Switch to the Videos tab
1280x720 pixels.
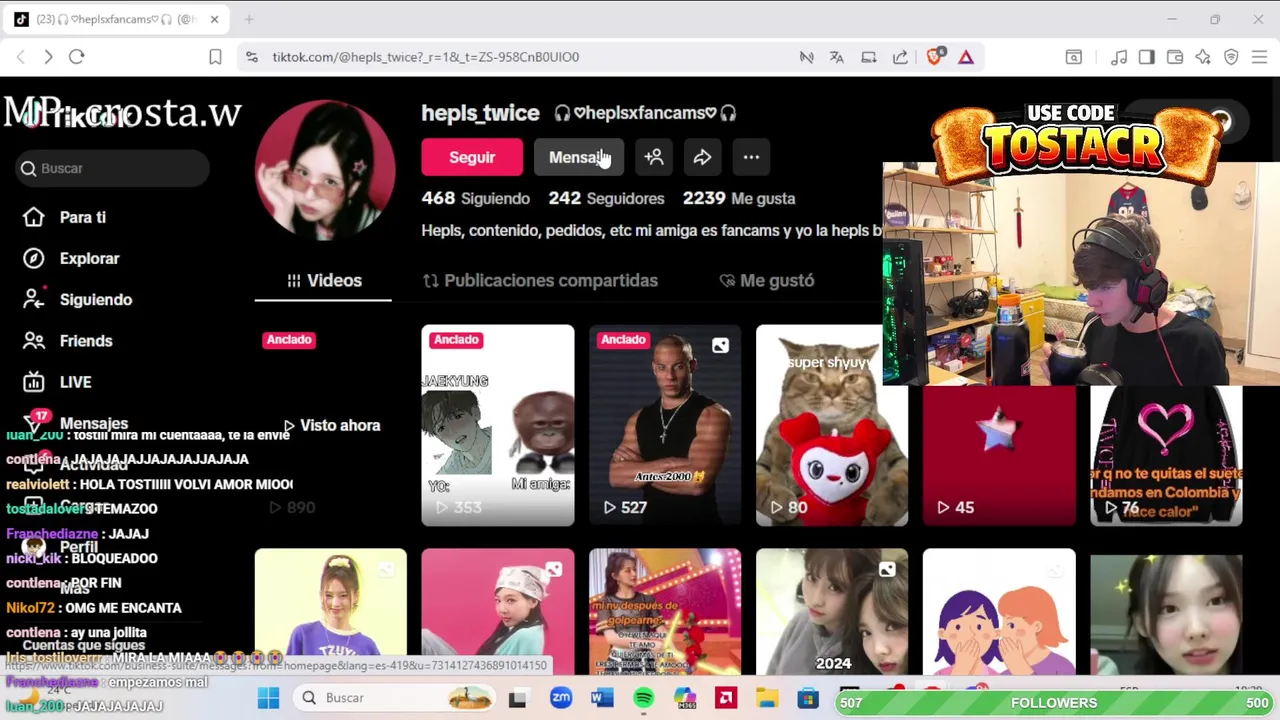(324, 281)
